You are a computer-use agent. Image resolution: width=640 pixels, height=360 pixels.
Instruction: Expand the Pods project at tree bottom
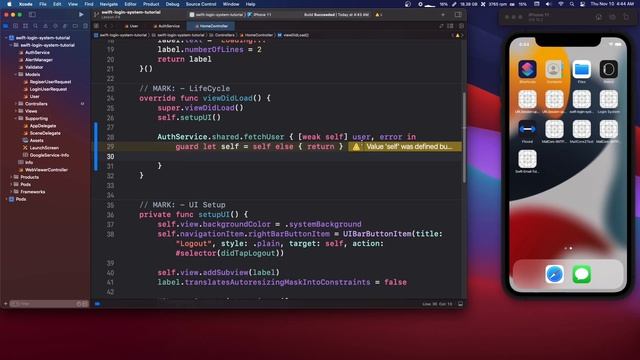pos(7,199)
